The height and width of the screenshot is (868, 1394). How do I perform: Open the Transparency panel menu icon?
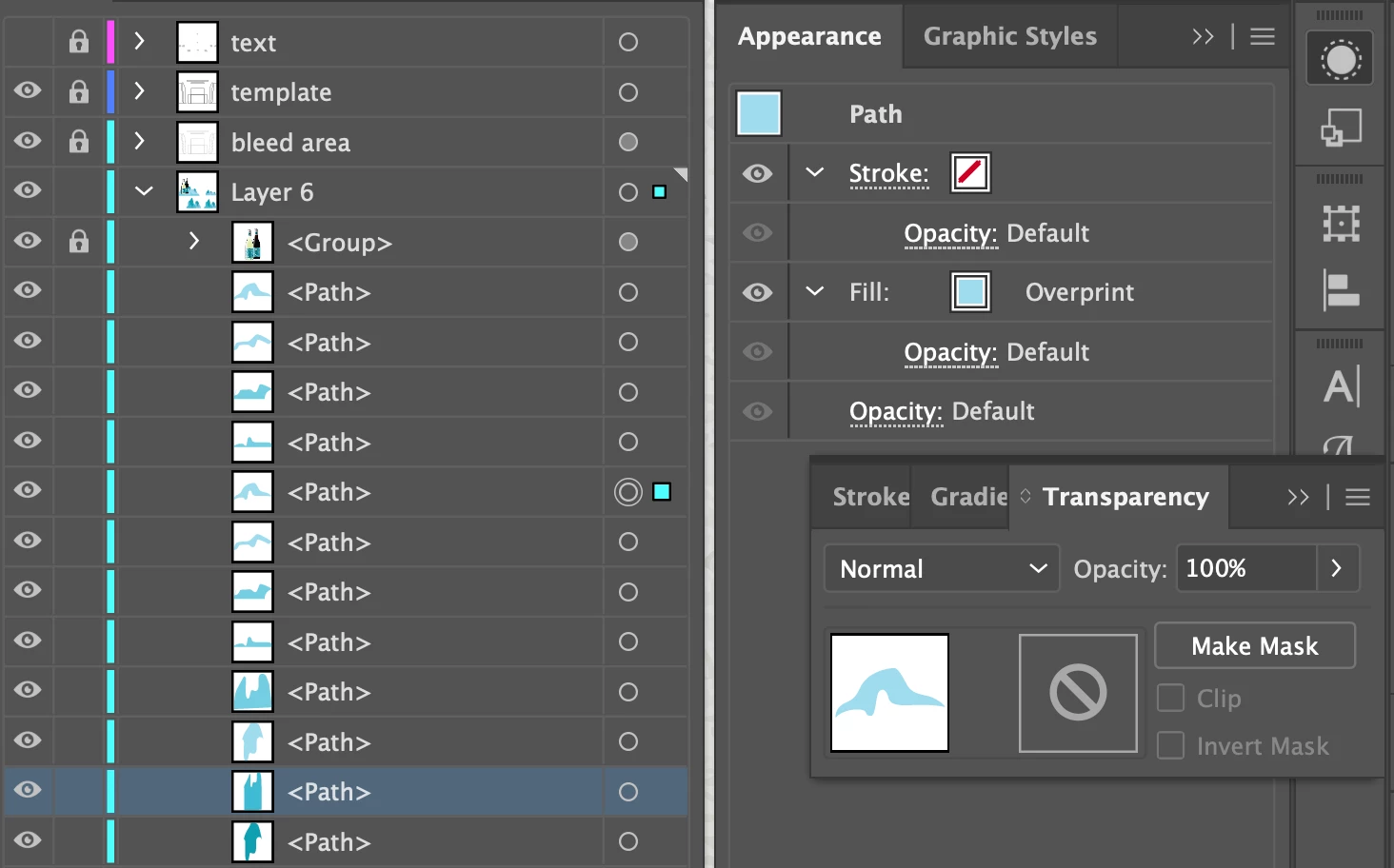pyautogui.click(x=1358, y=497)
